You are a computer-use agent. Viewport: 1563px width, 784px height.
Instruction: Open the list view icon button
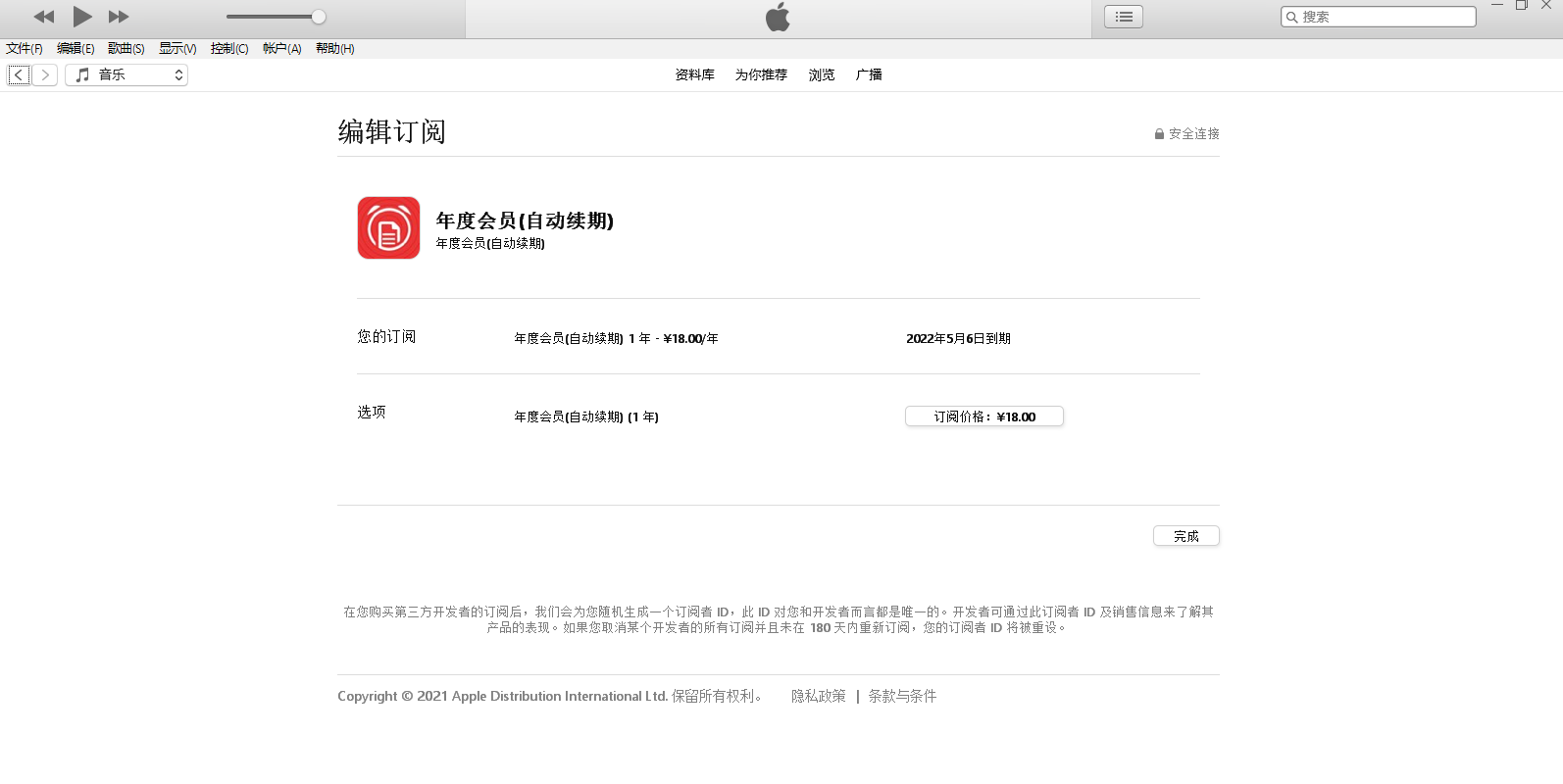[1123, 17]
